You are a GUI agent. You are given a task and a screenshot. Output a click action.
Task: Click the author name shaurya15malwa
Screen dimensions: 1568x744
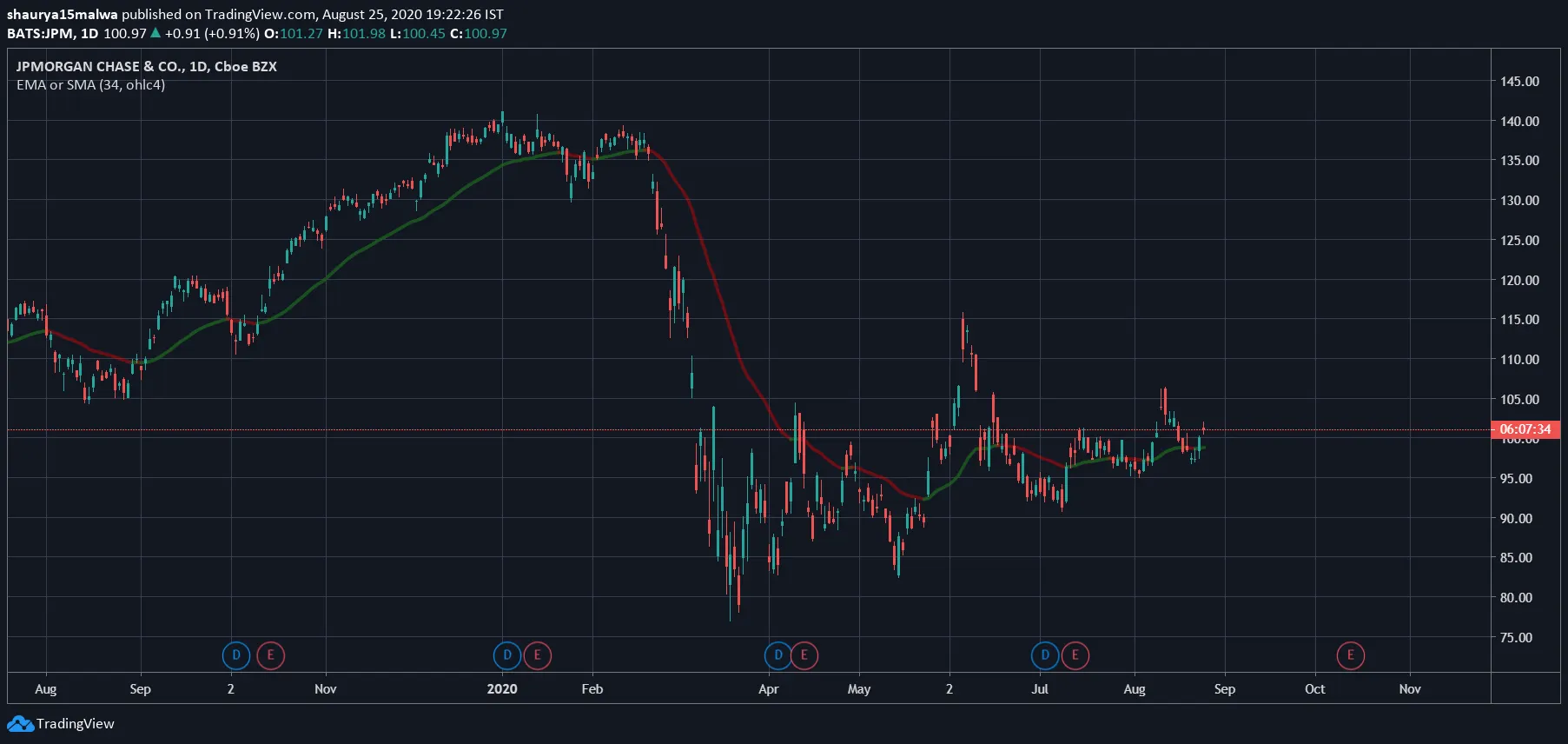coord(62,14)
